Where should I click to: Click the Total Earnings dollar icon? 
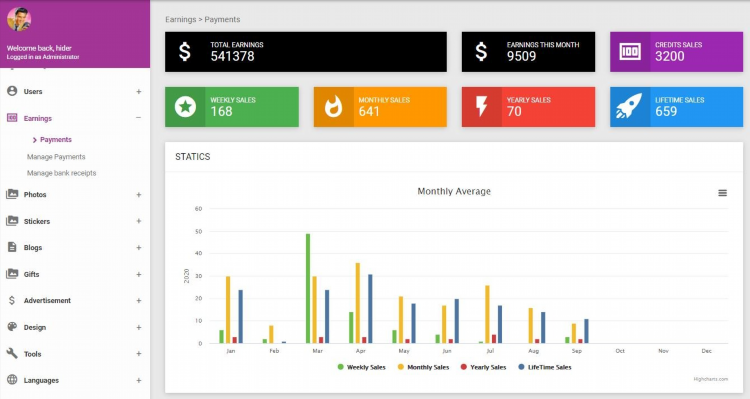[185, 52]
